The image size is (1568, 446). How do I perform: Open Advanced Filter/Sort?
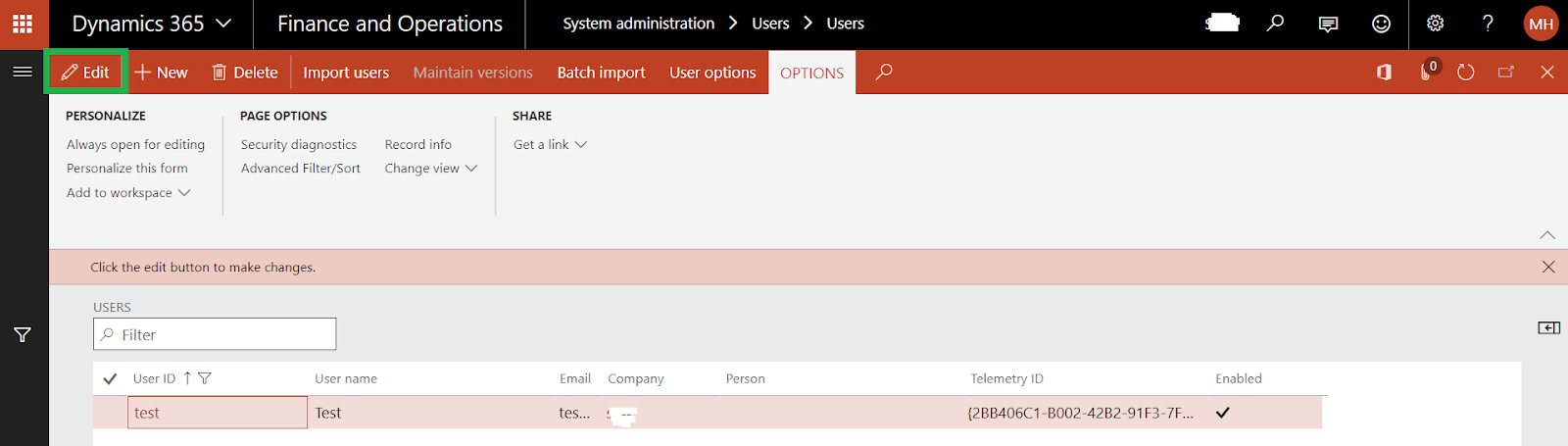(x=301, y=169)
